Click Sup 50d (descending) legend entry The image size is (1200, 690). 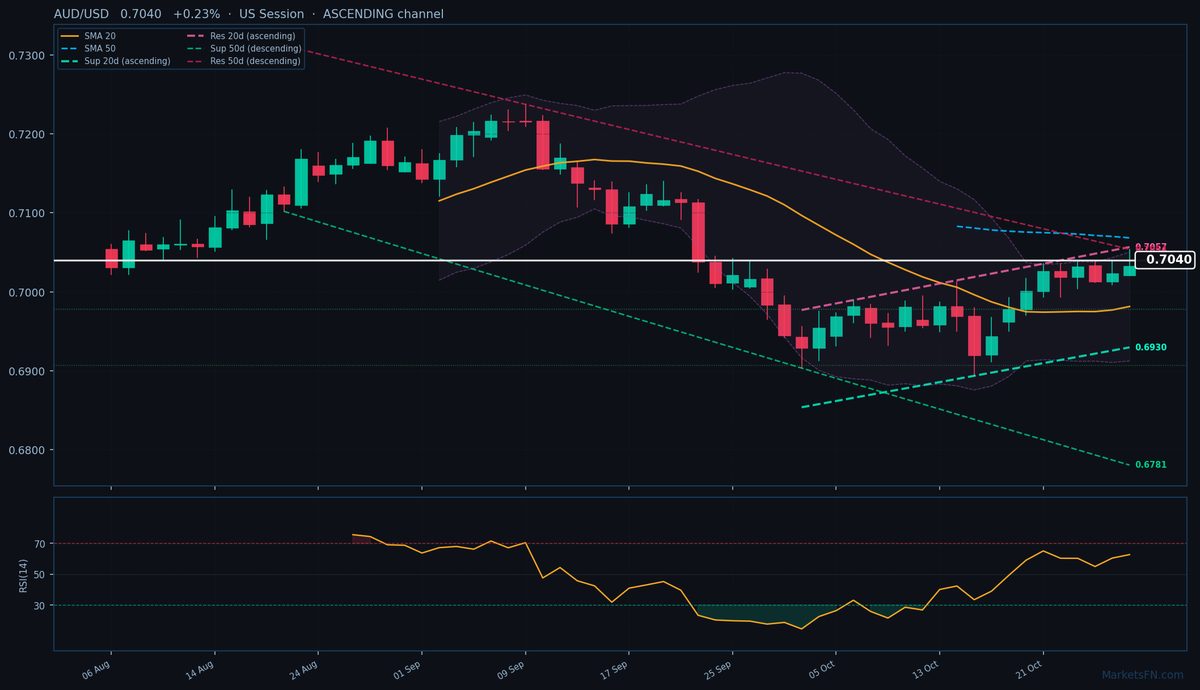(x=243, y=48)
